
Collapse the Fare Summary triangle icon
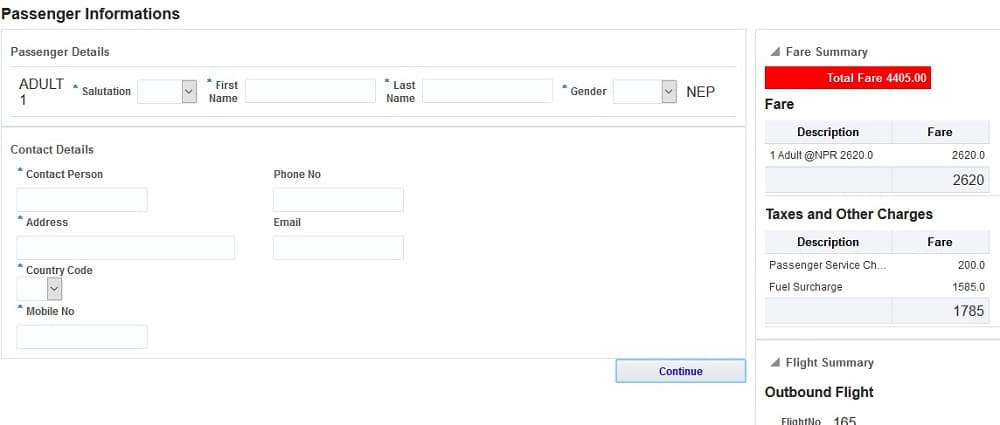click(775, 52)
